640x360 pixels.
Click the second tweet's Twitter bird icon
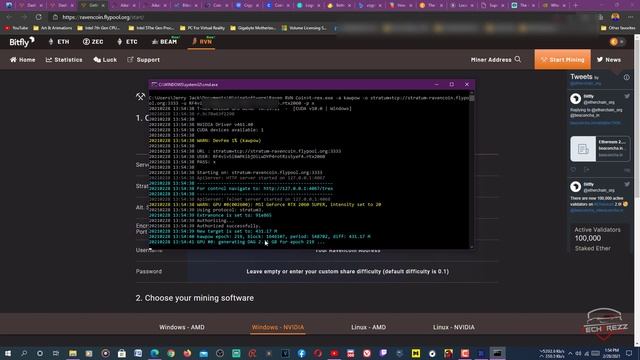click(627, 184)
